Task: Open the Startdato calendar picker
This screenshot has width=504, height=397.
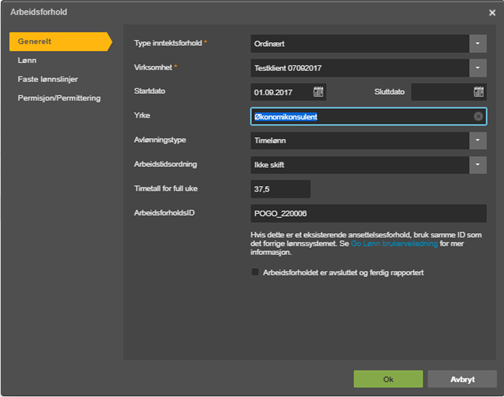Action: 318,92
